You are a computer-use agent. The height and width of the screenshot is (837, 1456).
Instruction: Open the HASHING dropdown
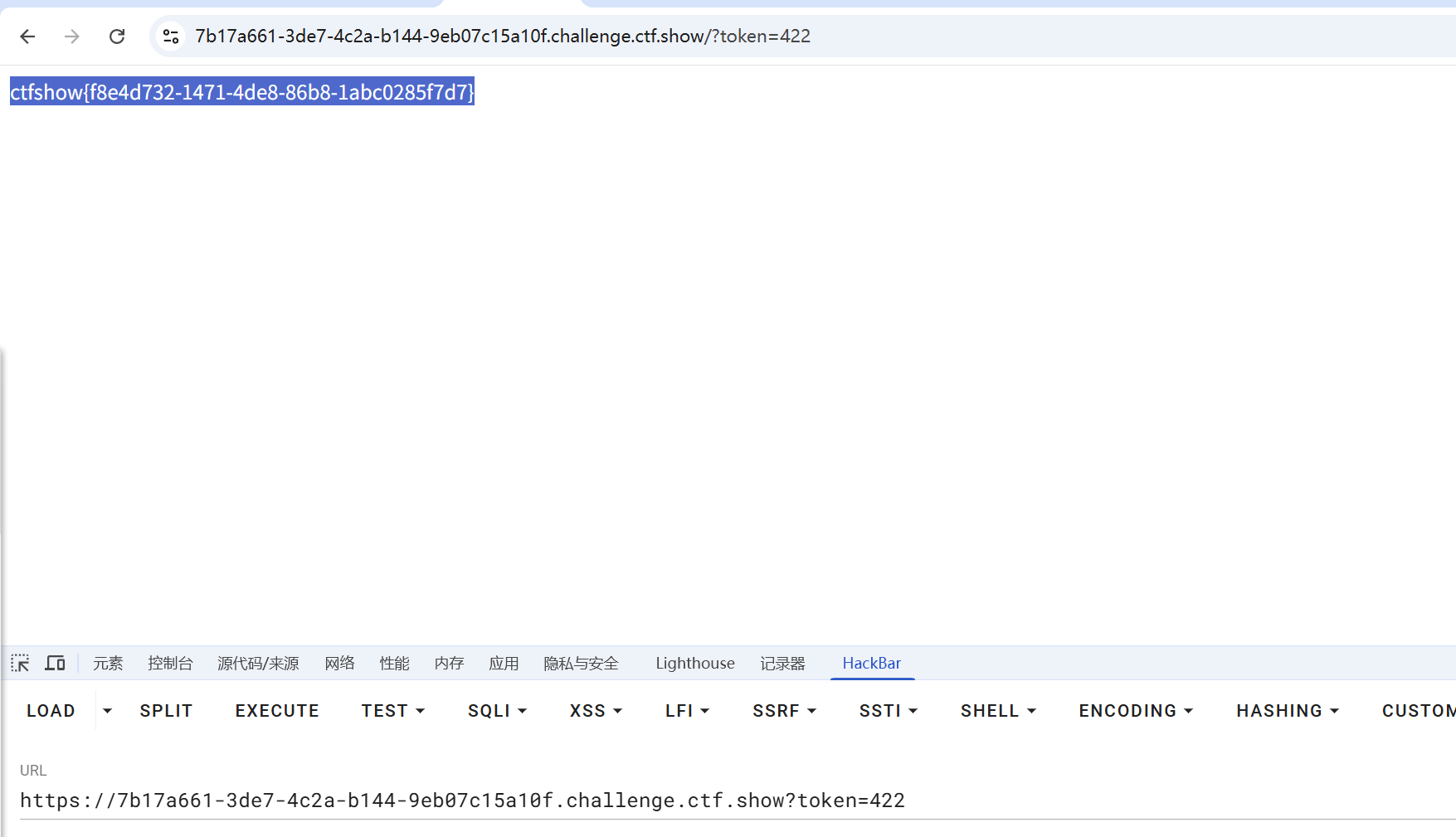(1287, 711)
